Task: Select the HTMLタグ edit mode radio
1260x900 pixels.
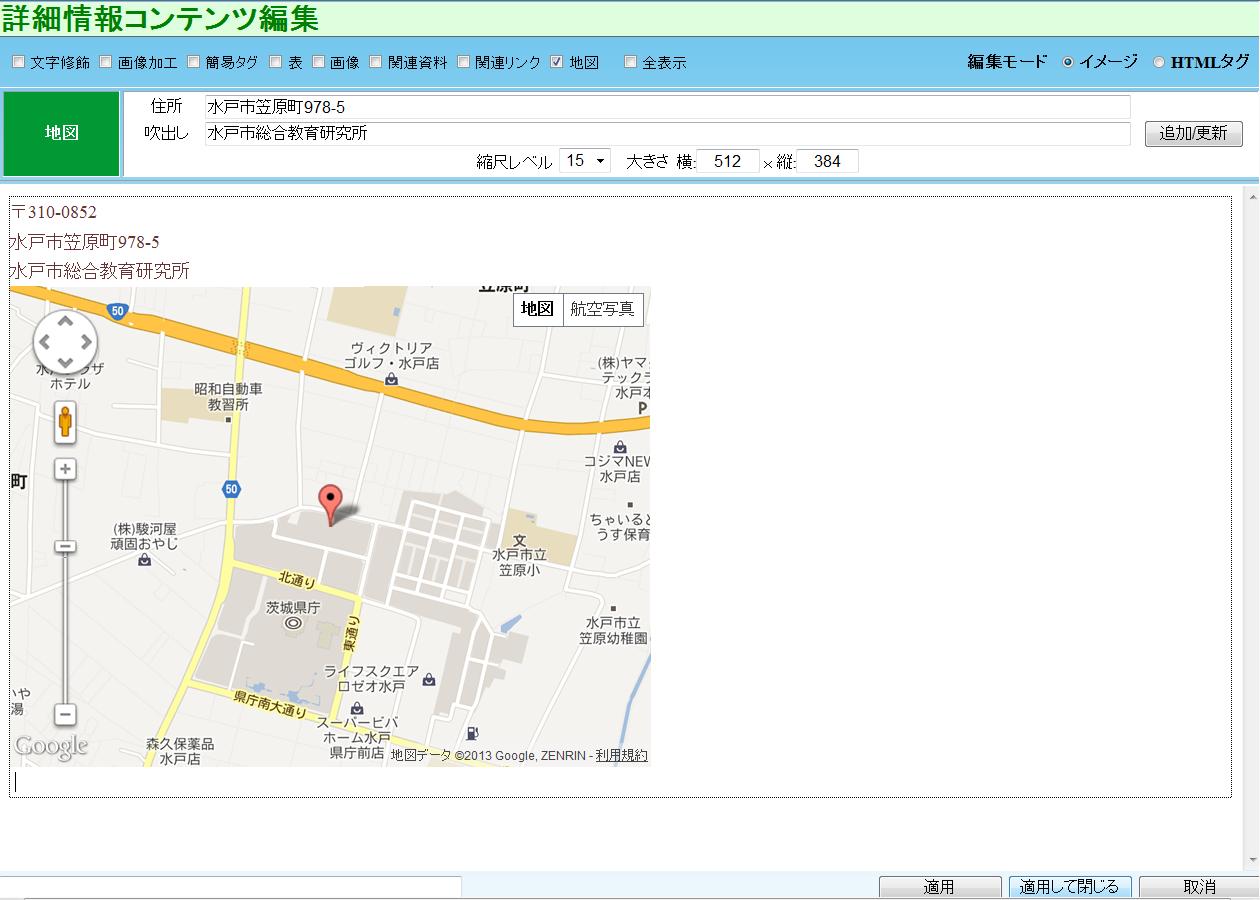Action: tap(1159, 62)
